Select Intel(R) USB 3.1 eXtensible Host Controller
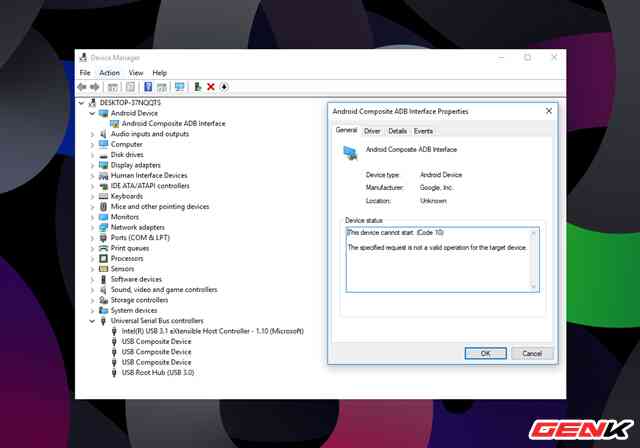 tap(213, 331)
